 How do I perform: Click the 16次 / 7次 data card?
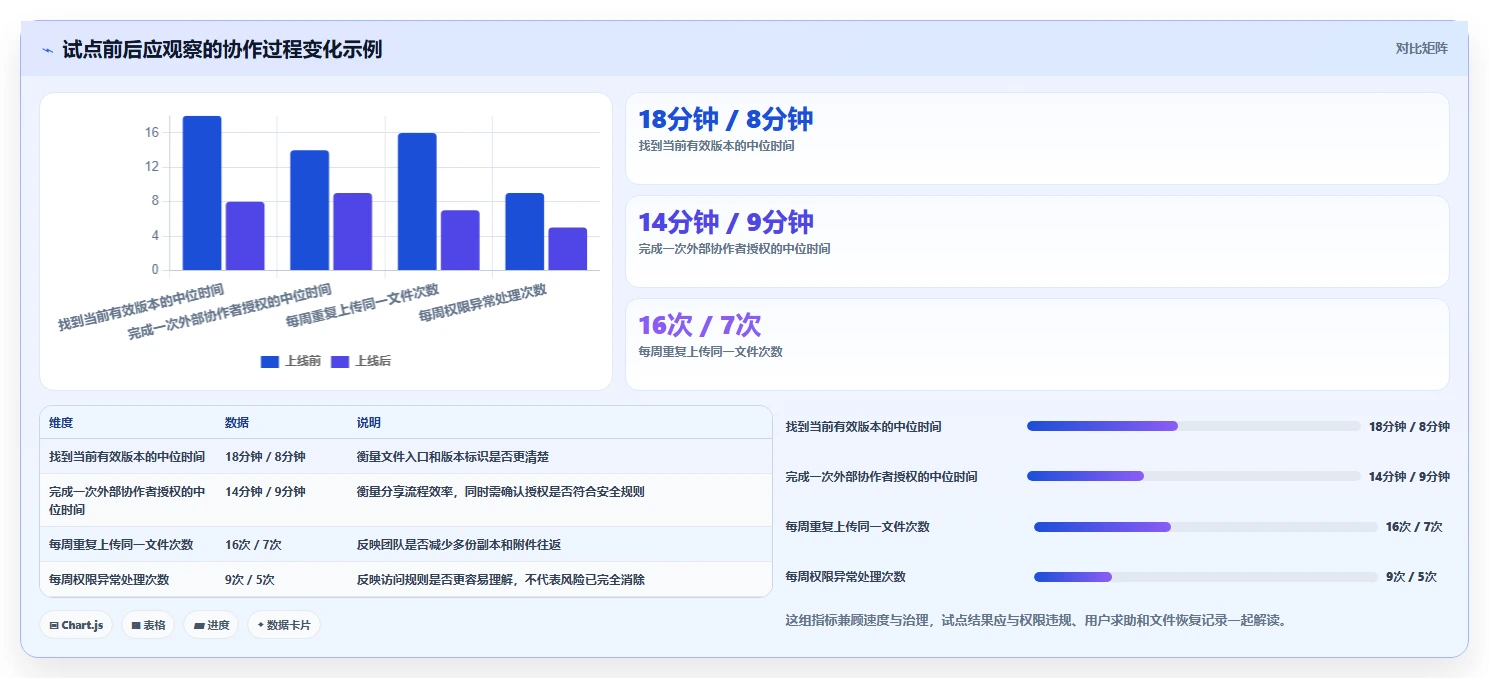pos(1037,344)
